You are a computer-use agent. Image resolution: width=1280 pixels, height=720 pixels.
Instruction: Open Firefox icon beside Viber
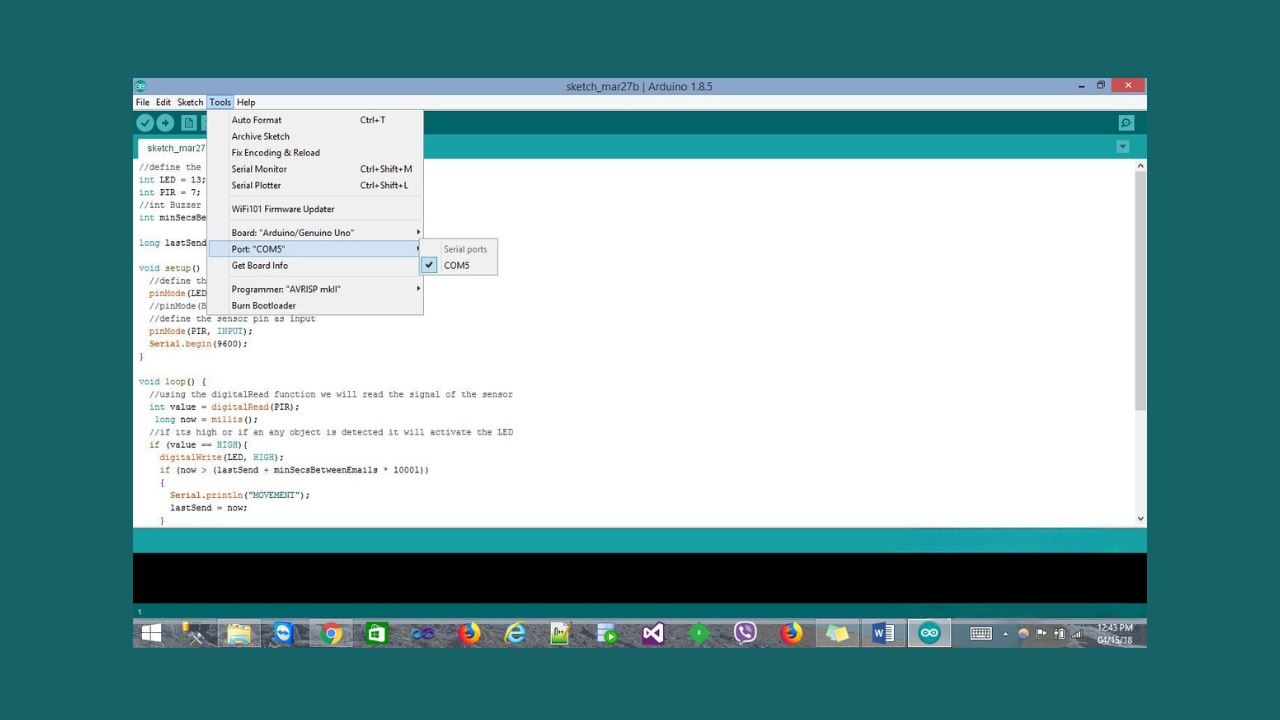[x=791, y=633]
